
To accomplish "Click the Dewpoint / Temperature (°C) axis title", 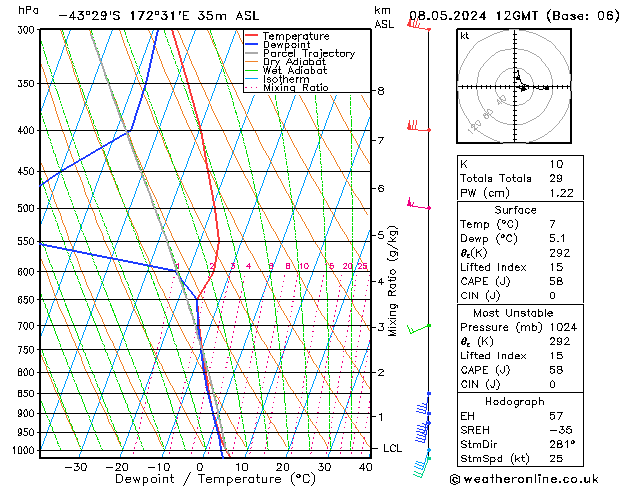I will [215, 479].
